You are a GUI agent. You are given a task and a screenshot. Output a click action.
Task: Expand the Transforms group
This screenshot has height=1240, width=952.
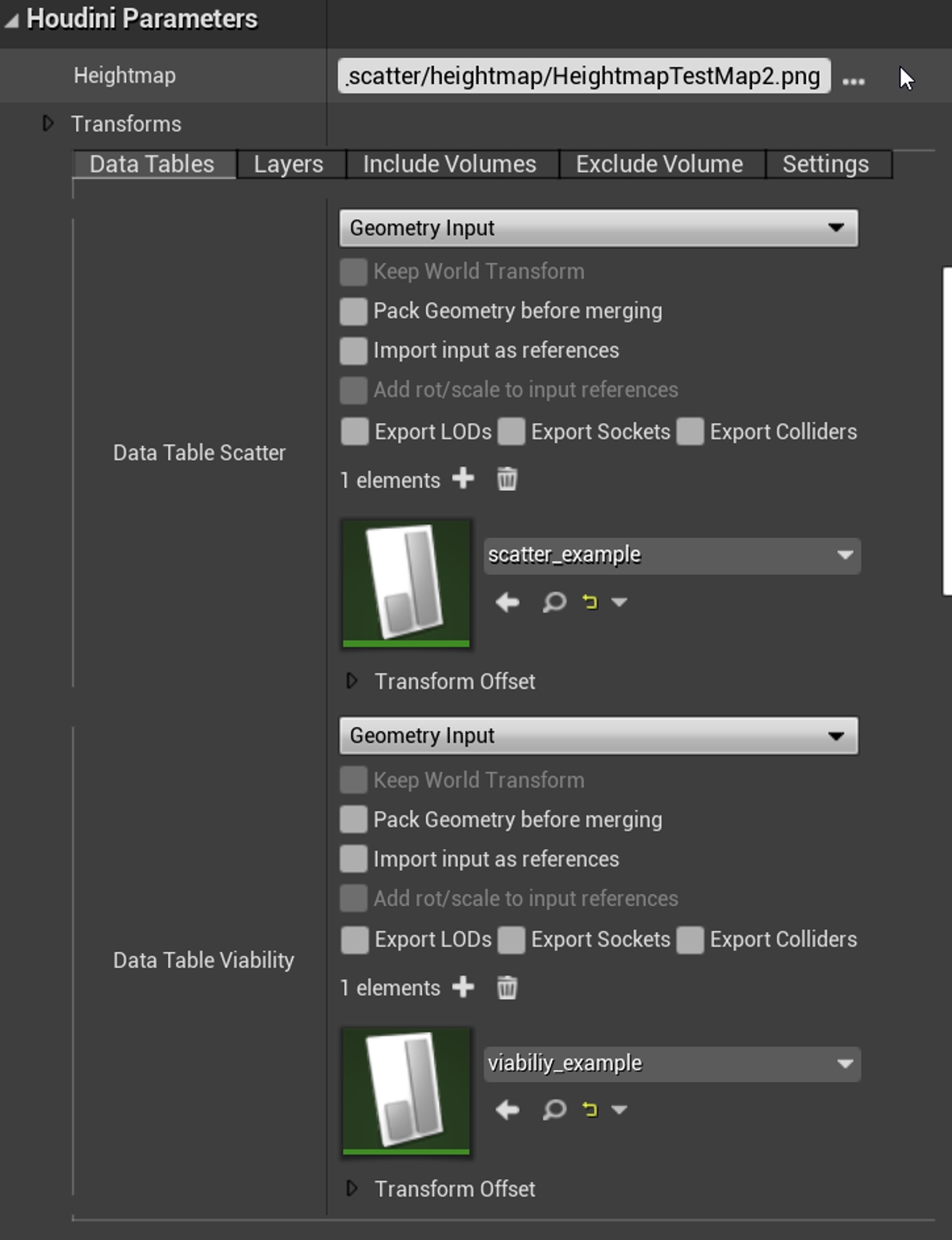point(48,123)
